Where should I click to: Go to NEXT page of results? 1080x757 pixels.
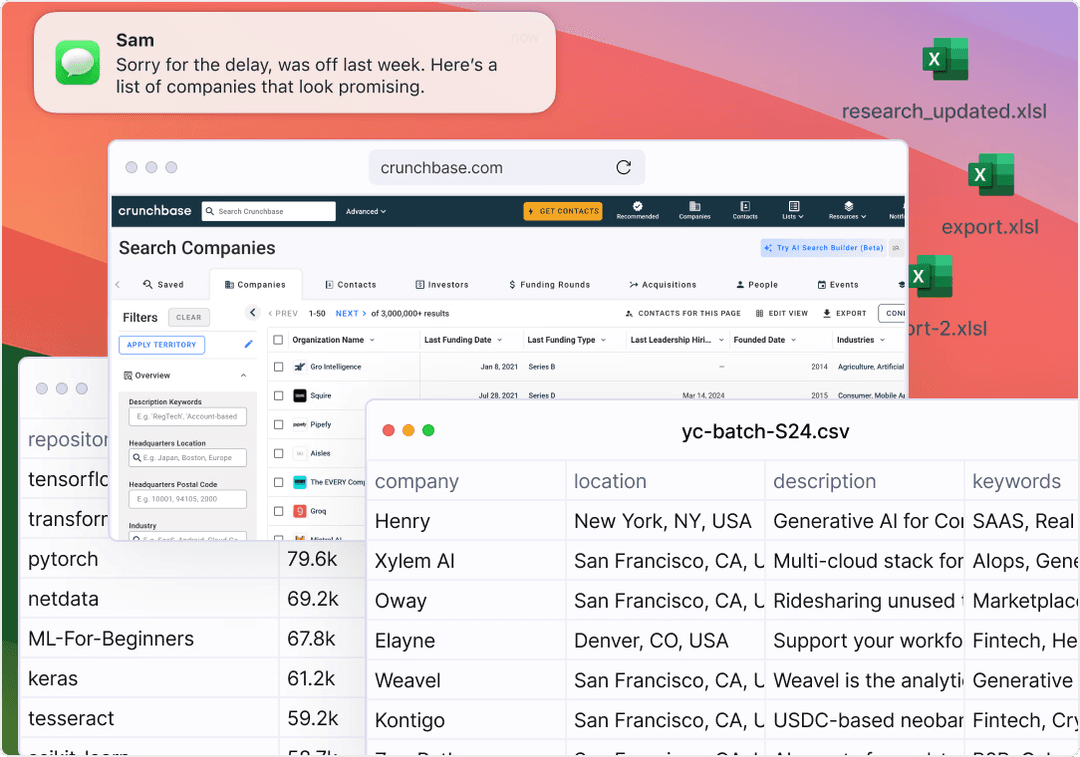351,313
